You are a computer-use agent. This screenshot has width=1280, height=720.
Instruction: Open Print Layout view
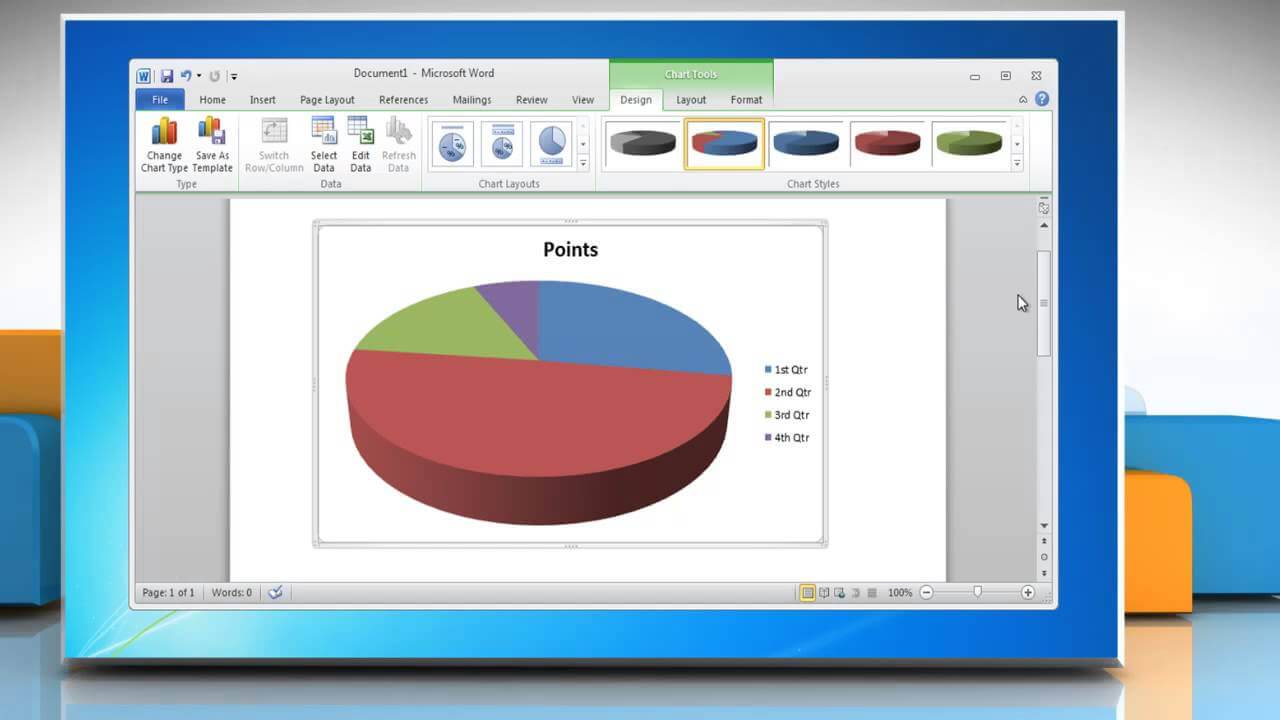tap(808, 592)
